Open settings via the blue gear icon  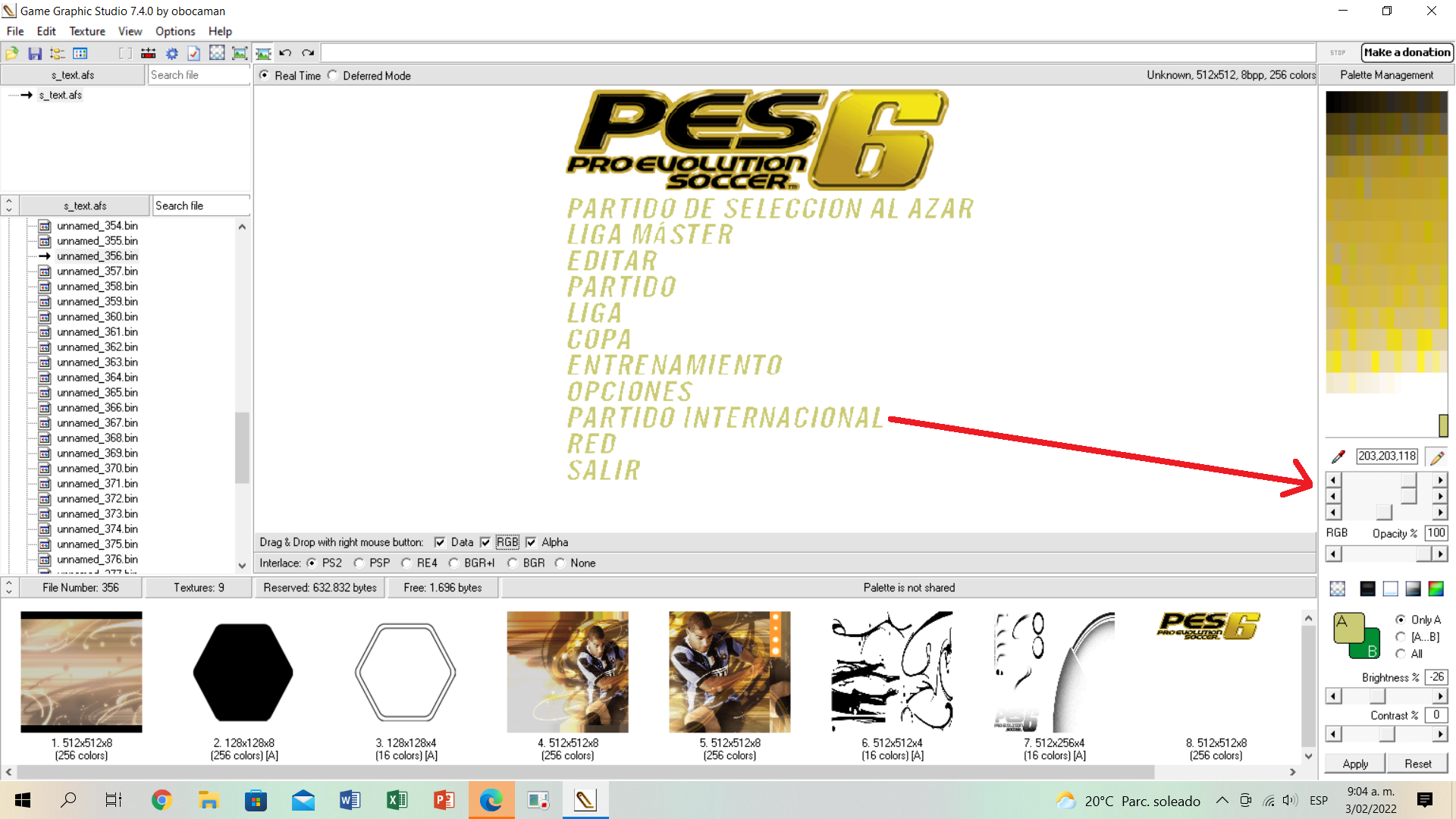[x=172, y=53]
